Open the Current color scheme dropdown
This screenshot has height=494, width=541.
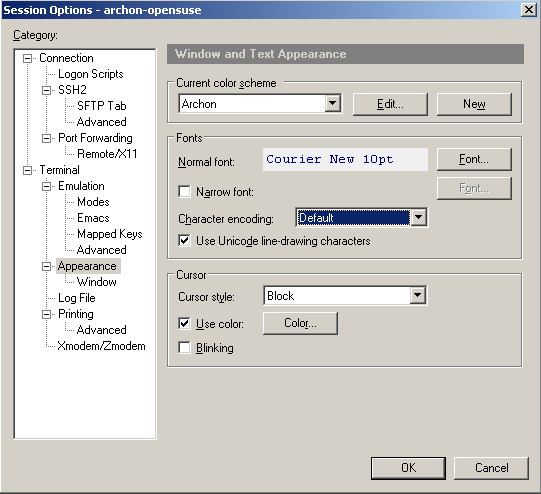(333, 103)
